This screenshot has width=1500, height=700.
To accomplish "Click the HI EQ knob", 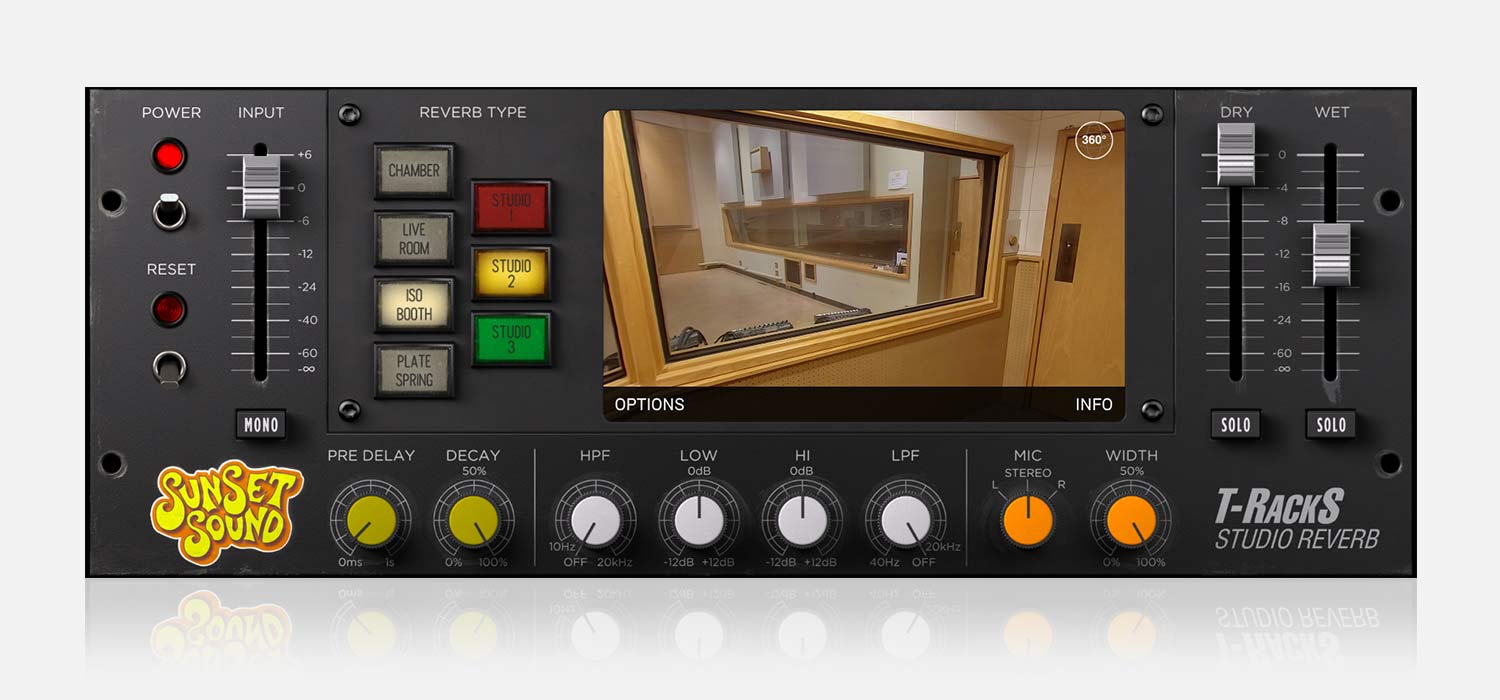I will coord(802,521).
